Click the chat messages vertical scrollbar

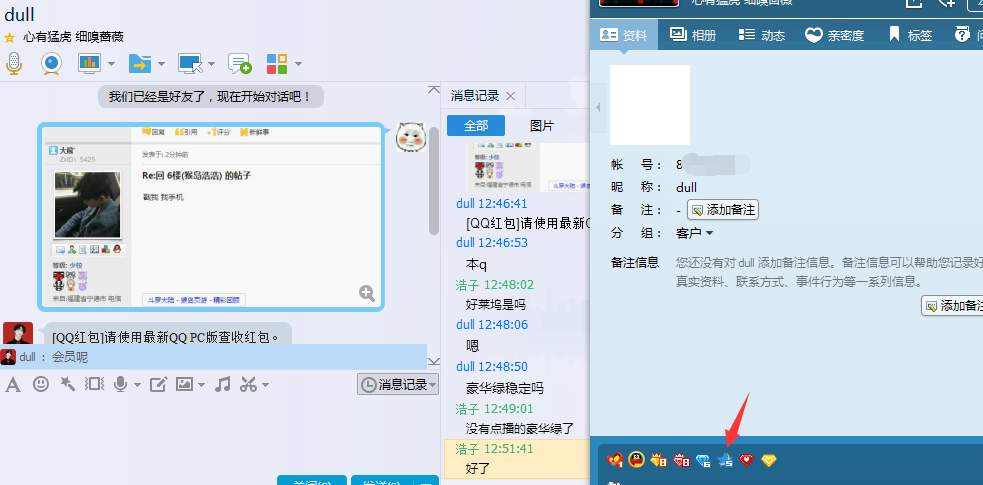tap(434, 182)
